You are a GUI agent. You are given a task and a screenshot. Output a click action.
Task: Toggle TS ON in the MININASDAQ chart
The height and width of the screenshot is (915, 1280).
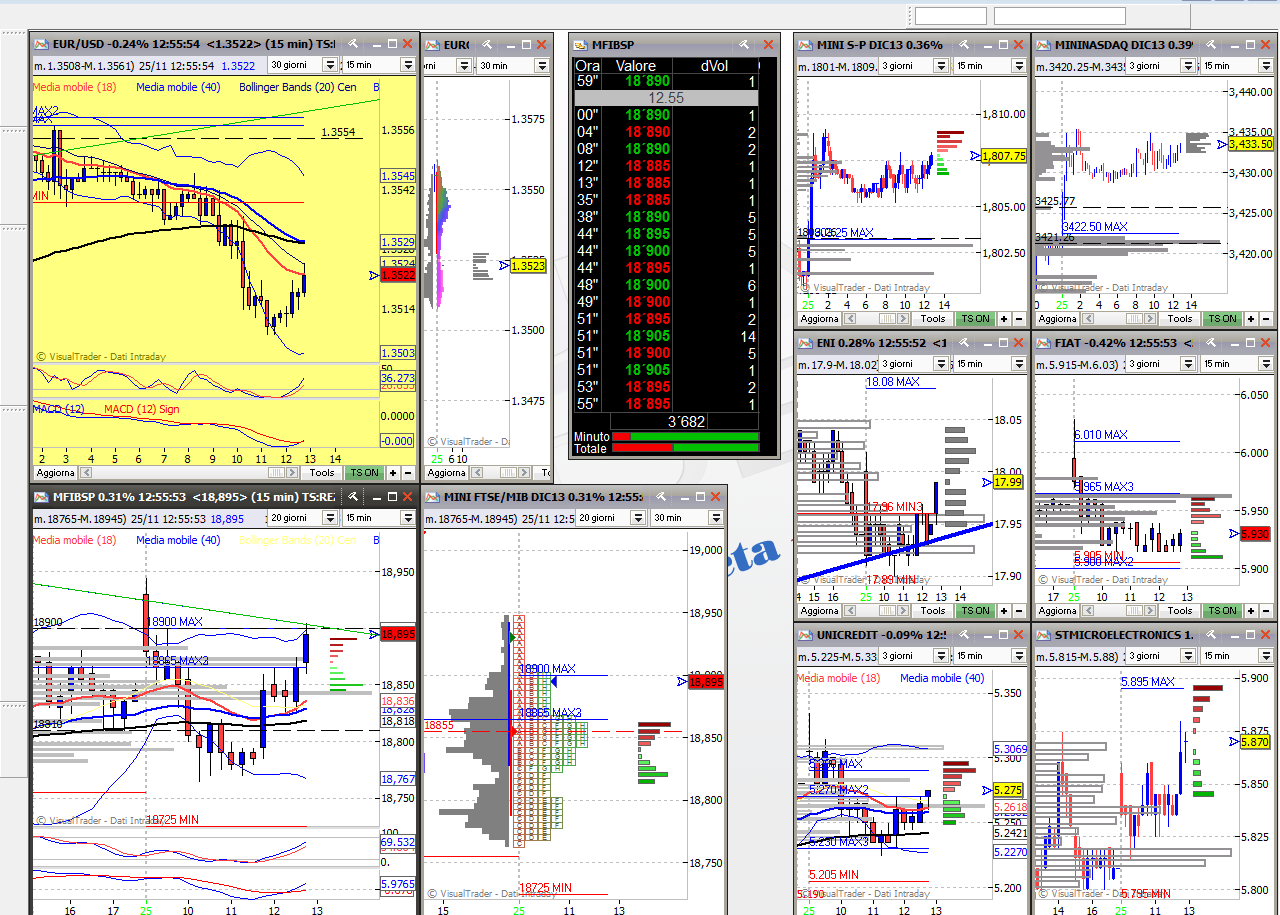(x=1222, y=319)
